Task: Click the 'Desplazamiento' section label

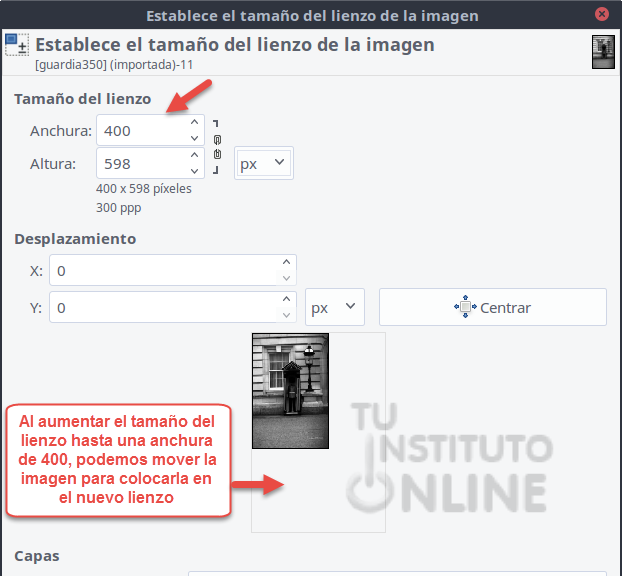Action: pyautogui.click(x=75, y=239)
